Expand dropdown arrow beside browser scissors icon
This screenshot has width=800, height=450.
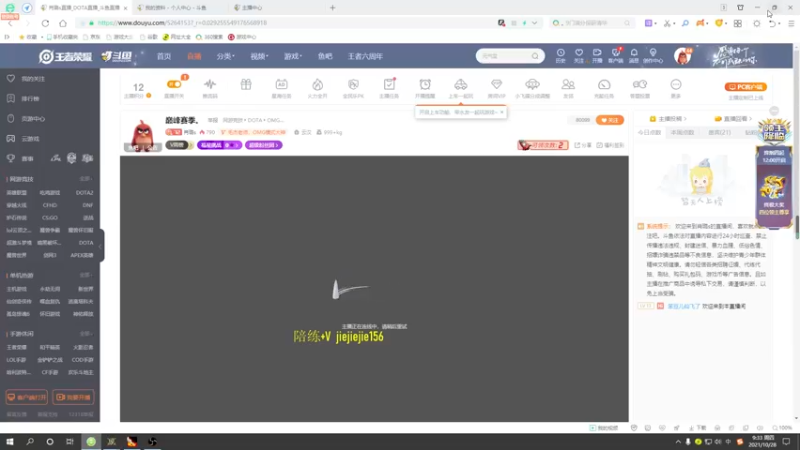pyautogui.click(x=674, y=23)
